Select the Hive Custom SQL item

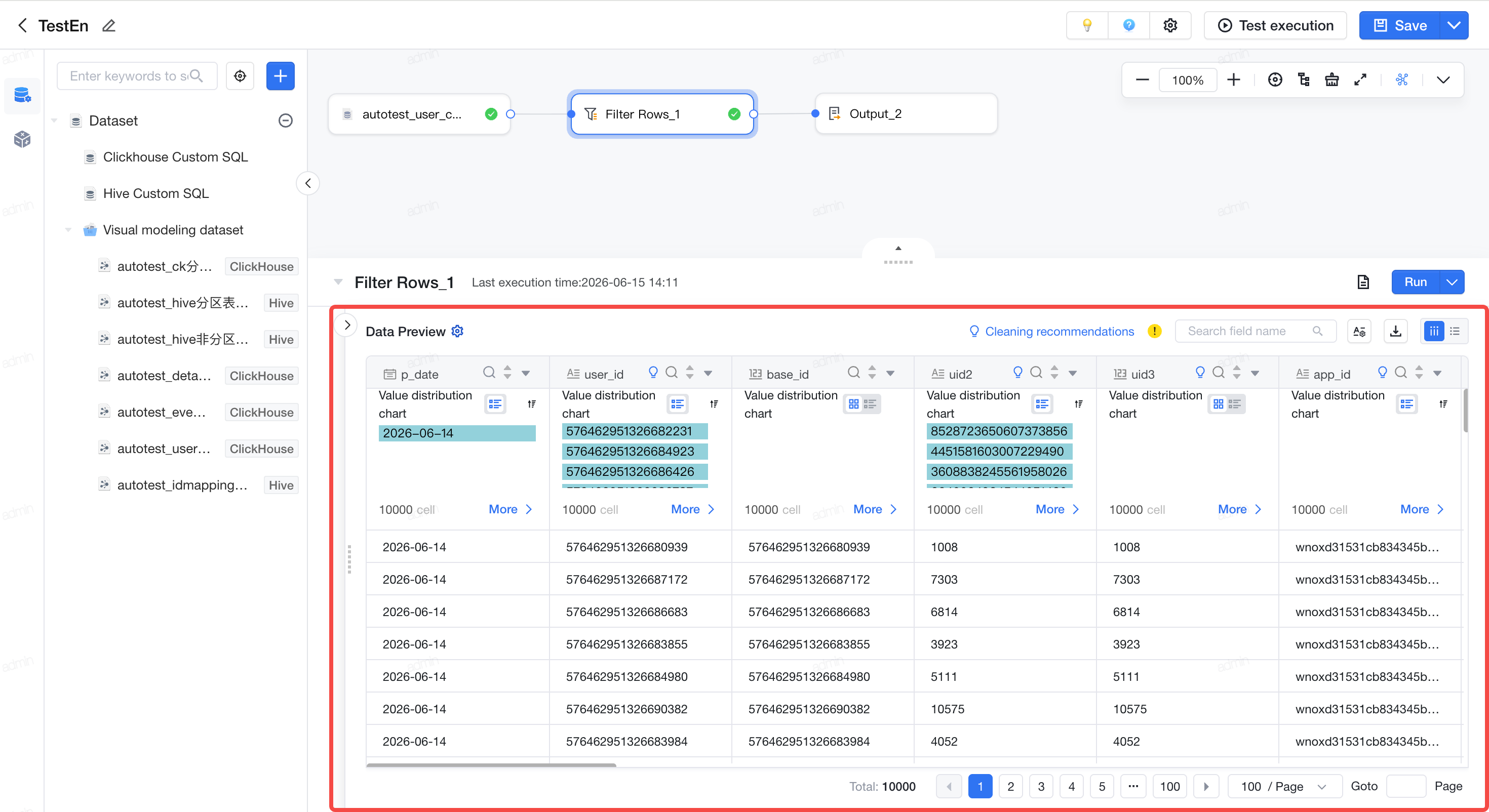tap(155, 193)
